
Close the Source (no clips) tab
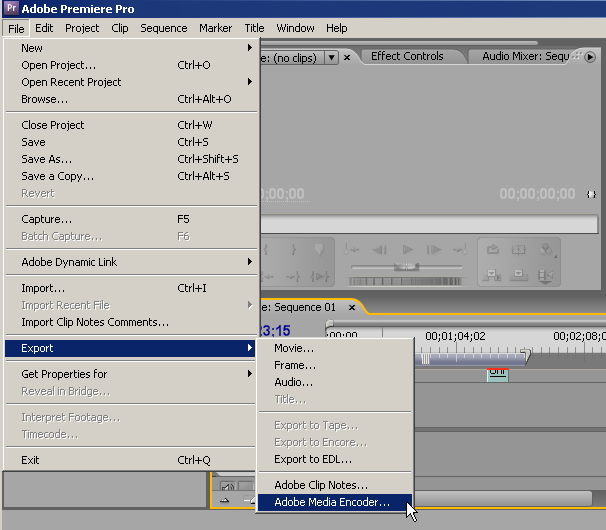click(347, 58)
